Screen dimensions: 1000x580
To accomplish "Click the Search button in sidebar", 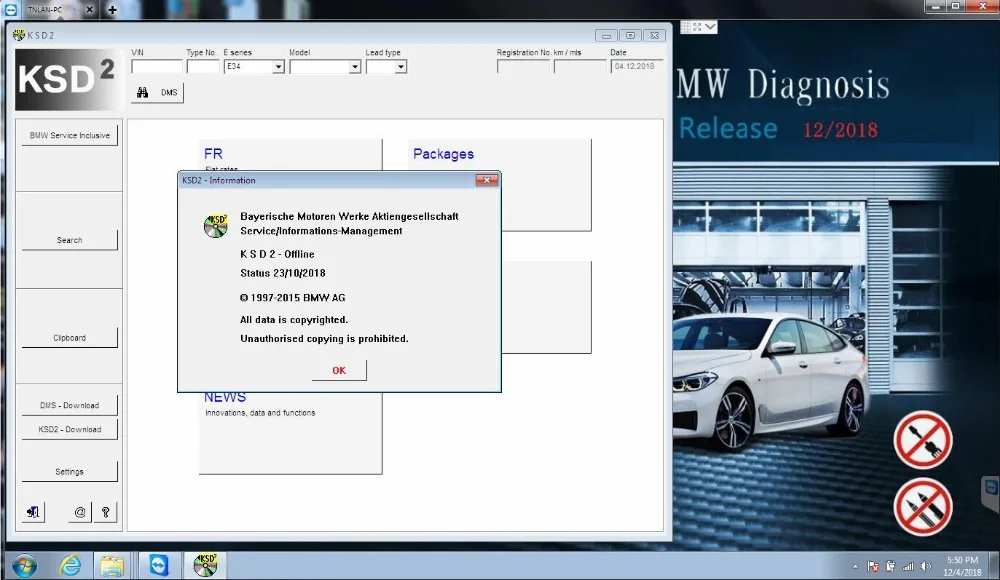I will (x=70, y=240).
